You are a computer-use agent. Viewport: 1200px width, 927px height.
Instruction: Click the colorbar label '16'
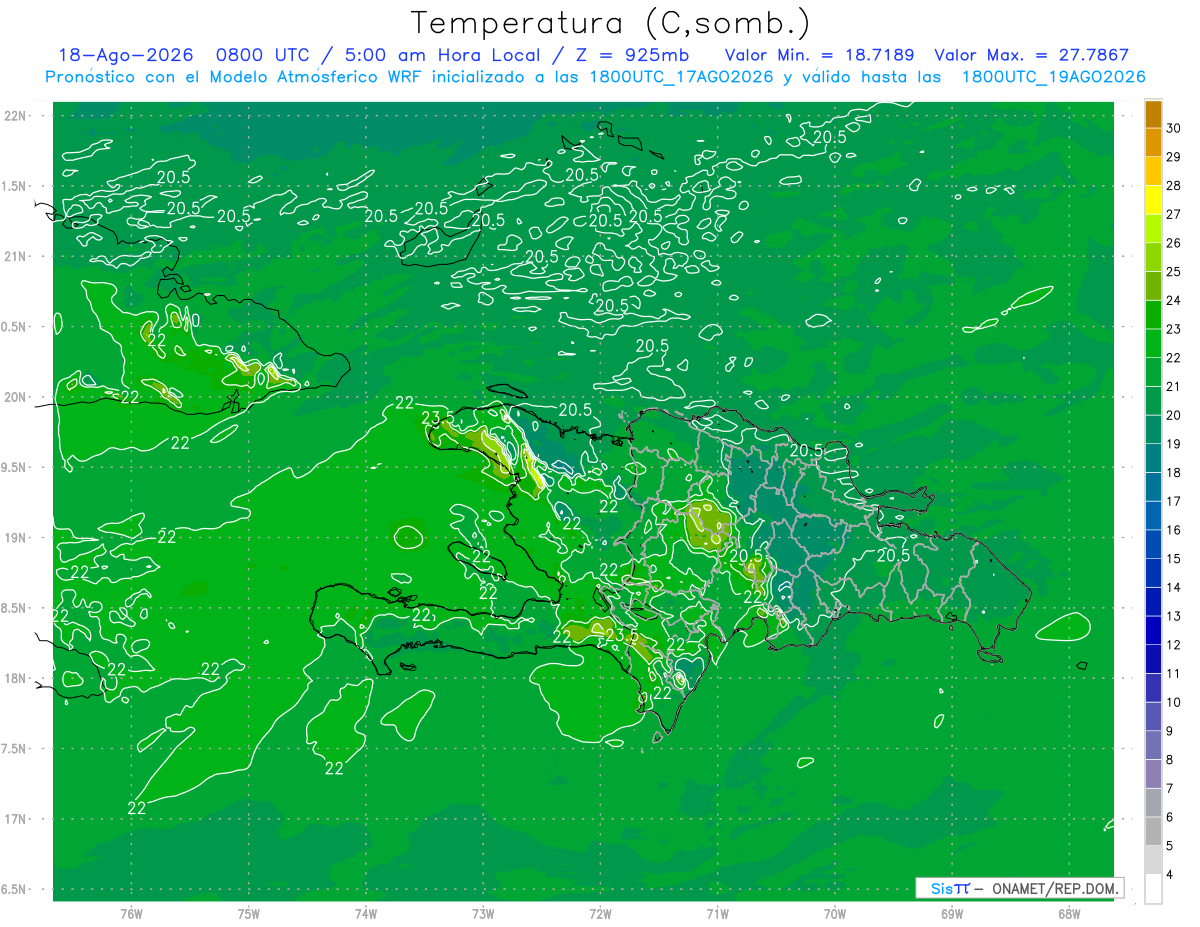[1174, 530]
